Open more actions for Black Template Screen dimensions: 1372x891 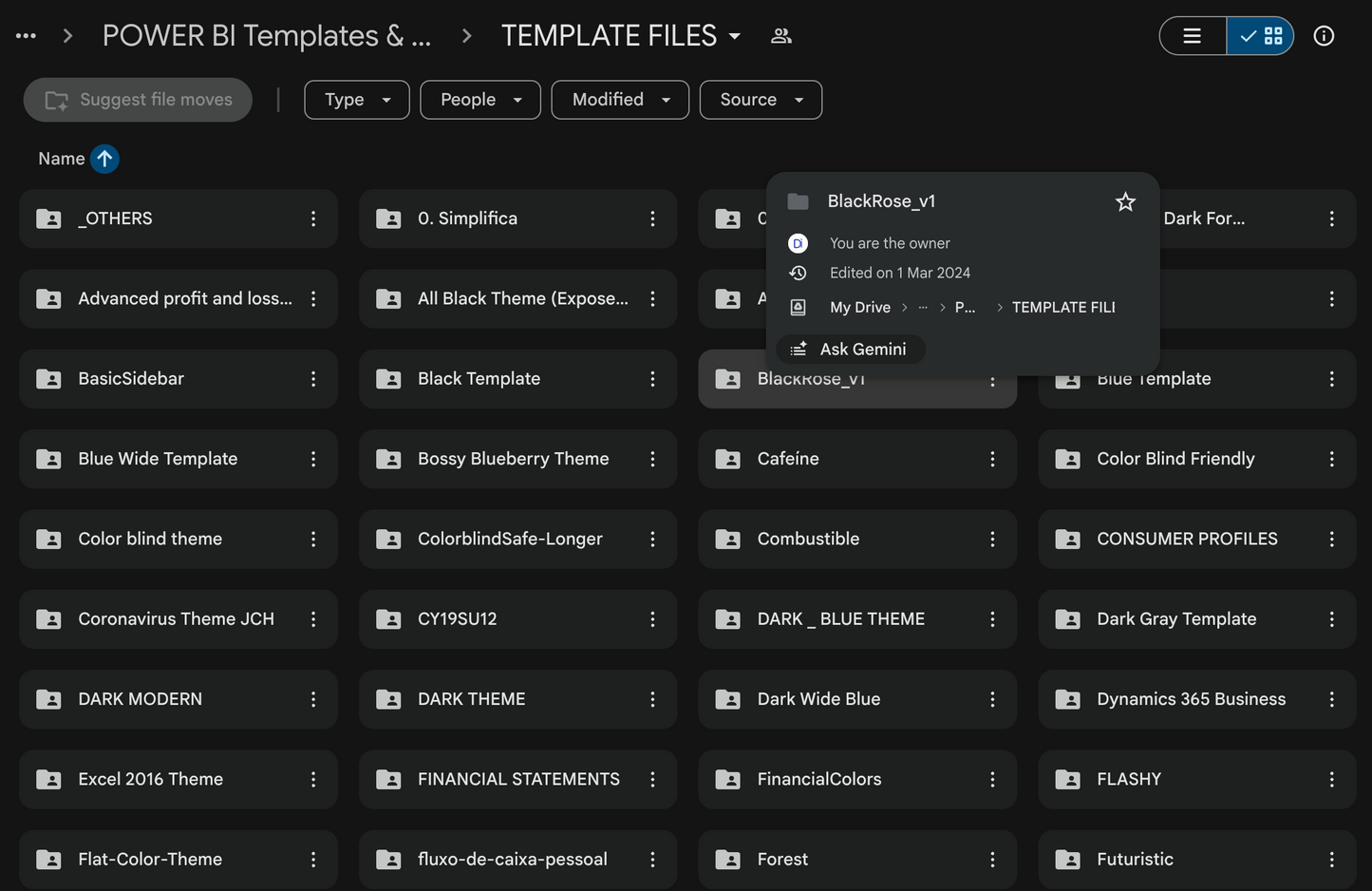point(652,379)
